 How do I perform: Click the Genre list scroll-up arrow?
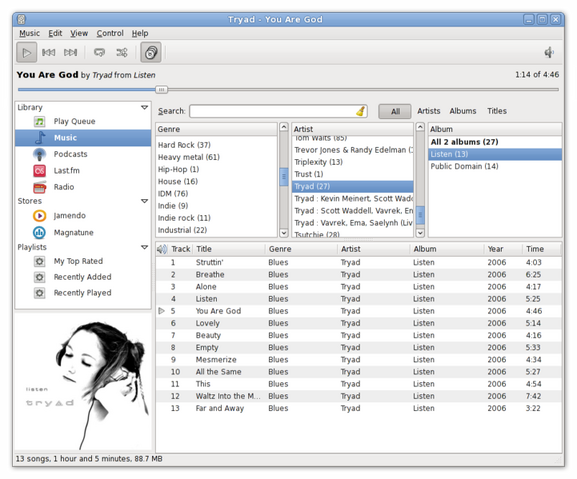tap(284, 127)
